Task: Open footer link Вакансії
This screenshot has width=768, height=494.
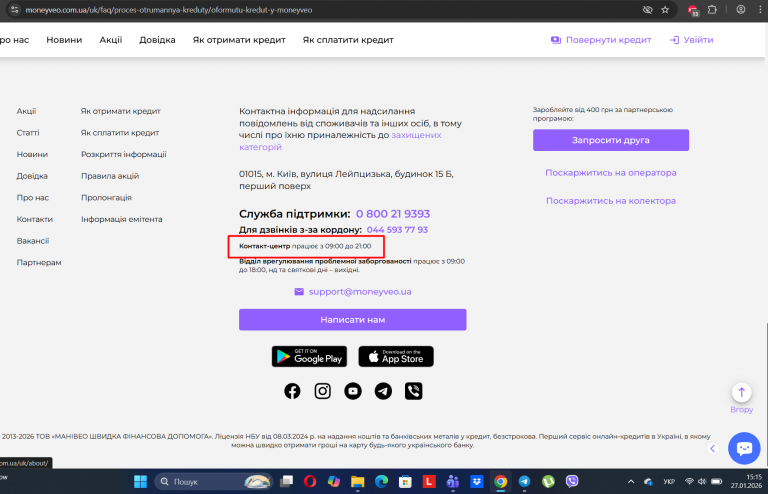Action: pyautogui.click(x=33, y=241)
